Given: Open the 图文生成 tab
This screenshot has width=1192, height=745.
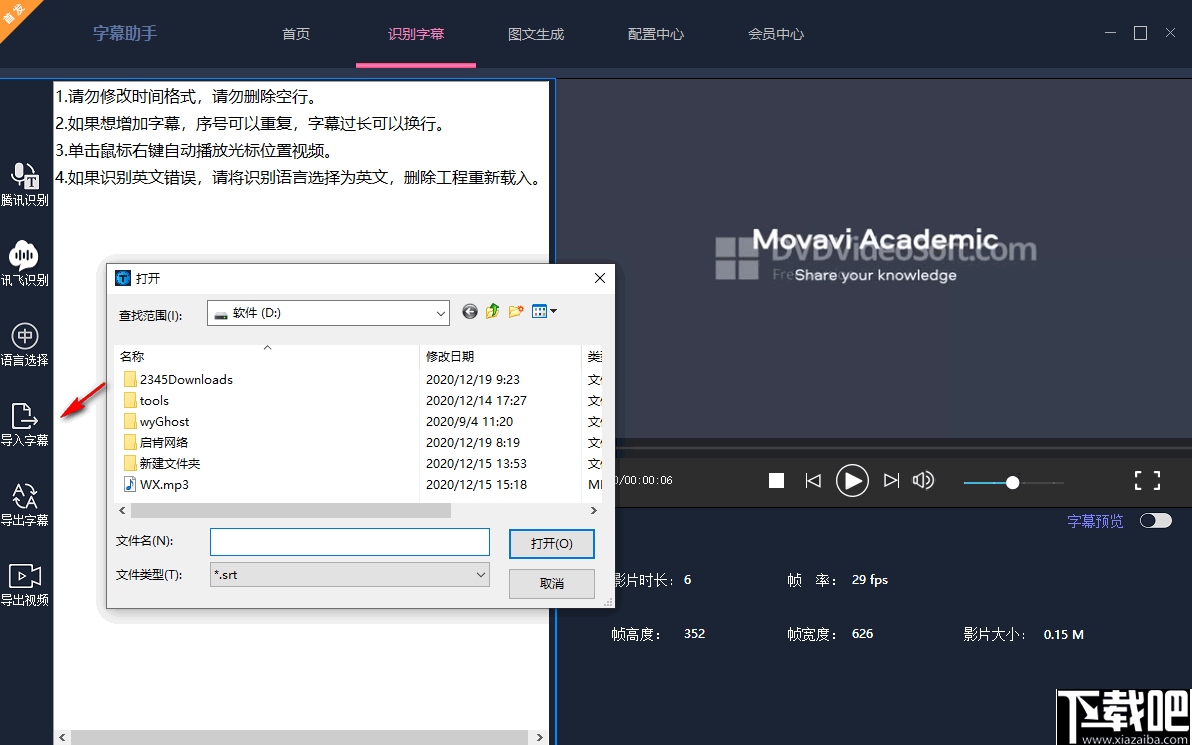Looking at the screenshot, I should (536, 34).
